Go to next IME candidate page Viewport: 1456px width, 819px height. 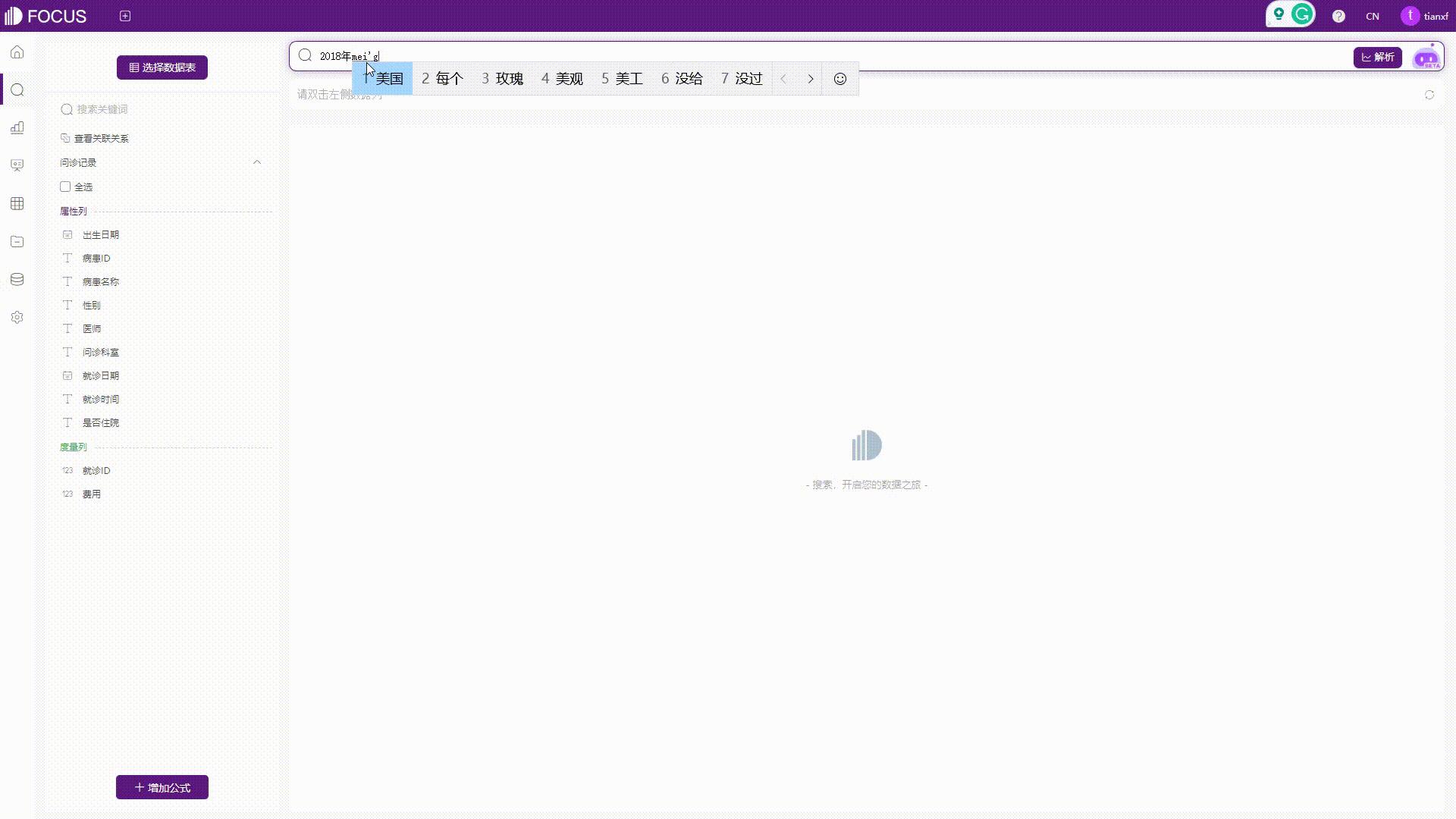tap(810, 79)
